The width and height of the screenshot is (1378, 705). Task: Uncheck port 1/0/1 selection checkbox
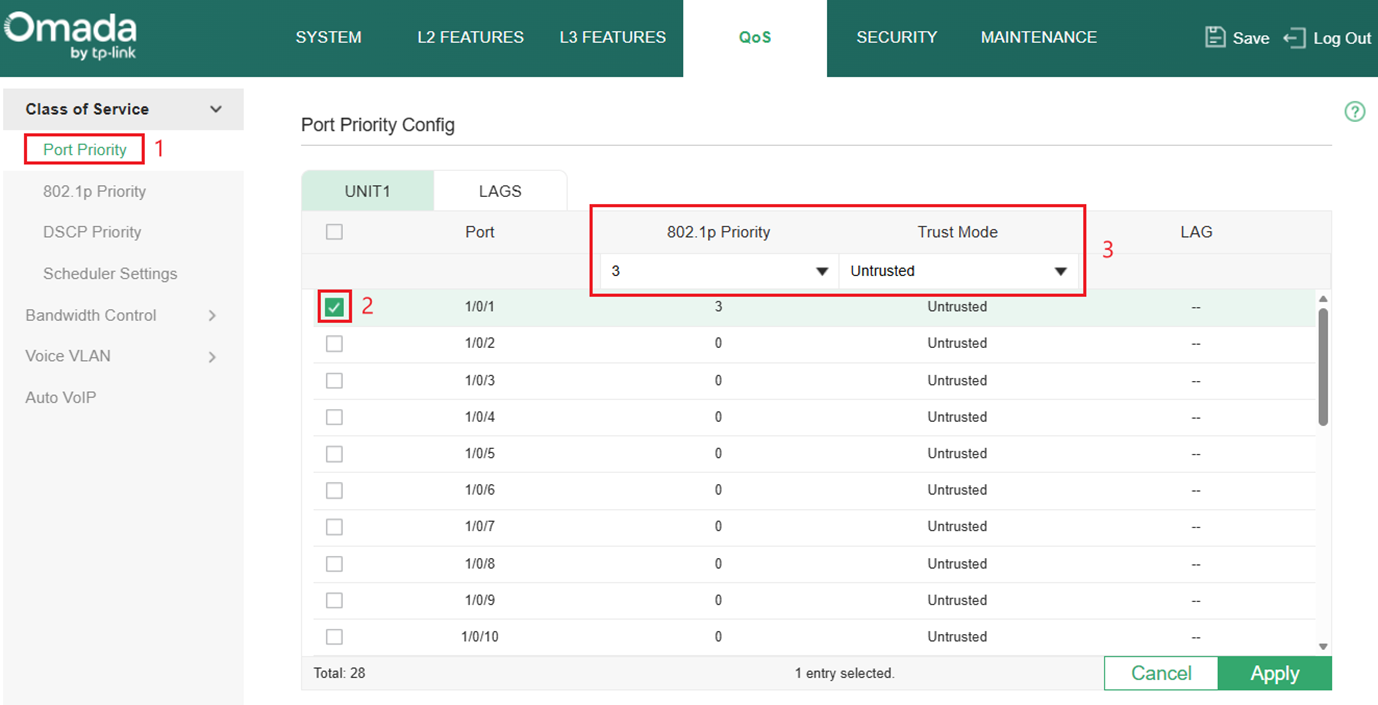pos(334,306)
